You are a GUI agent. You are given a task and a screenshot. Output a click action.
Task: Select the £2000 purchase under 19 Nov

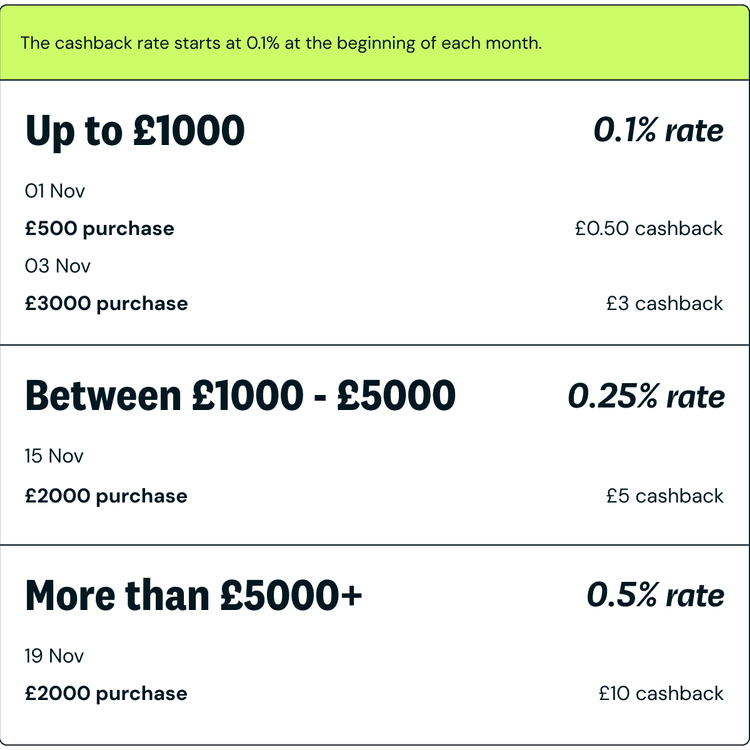coord(106,694)
